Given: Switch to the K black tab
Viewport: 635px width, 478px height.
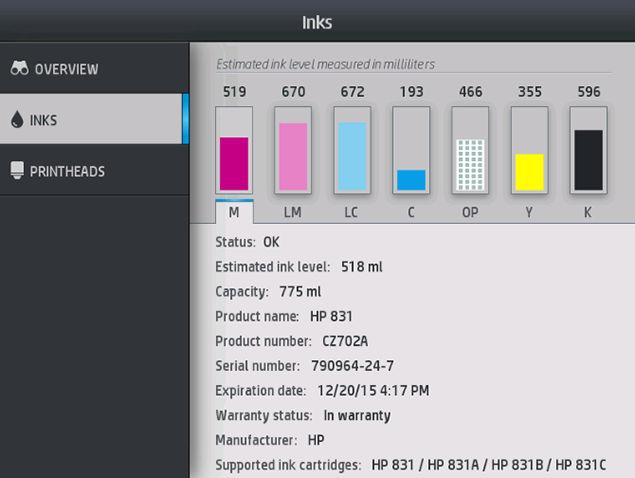Looking at the screenshot, I should (588, 212).
